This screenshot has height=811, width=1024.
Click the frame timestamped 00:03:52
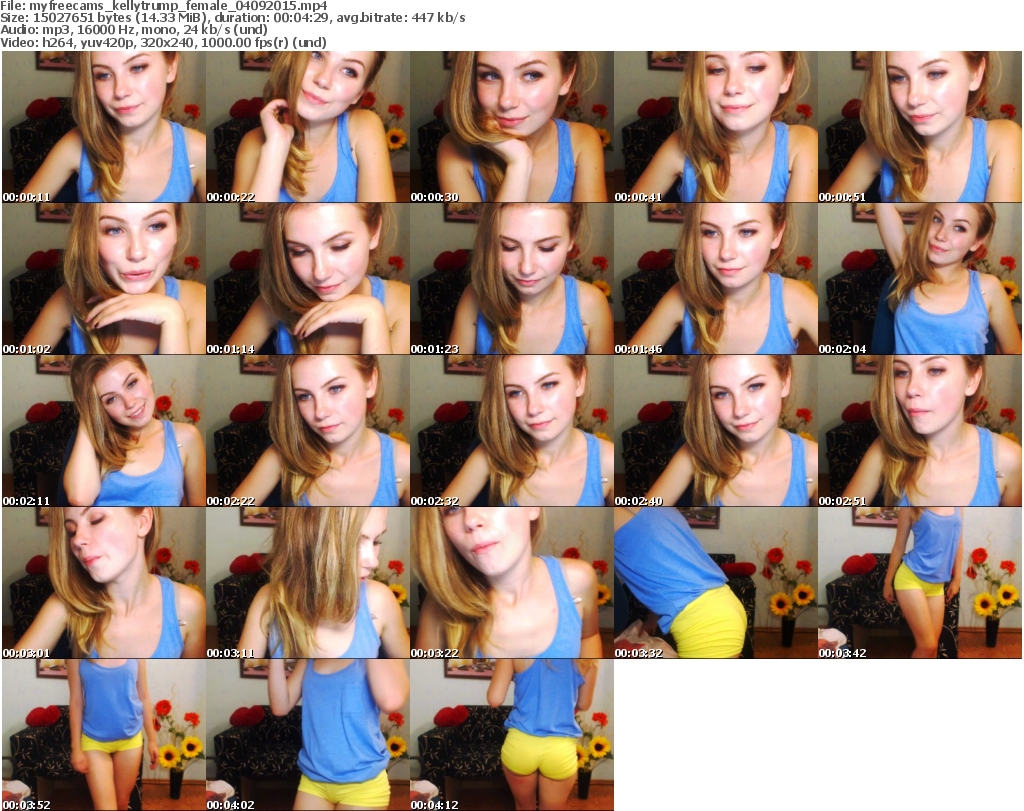click(104, 735)
